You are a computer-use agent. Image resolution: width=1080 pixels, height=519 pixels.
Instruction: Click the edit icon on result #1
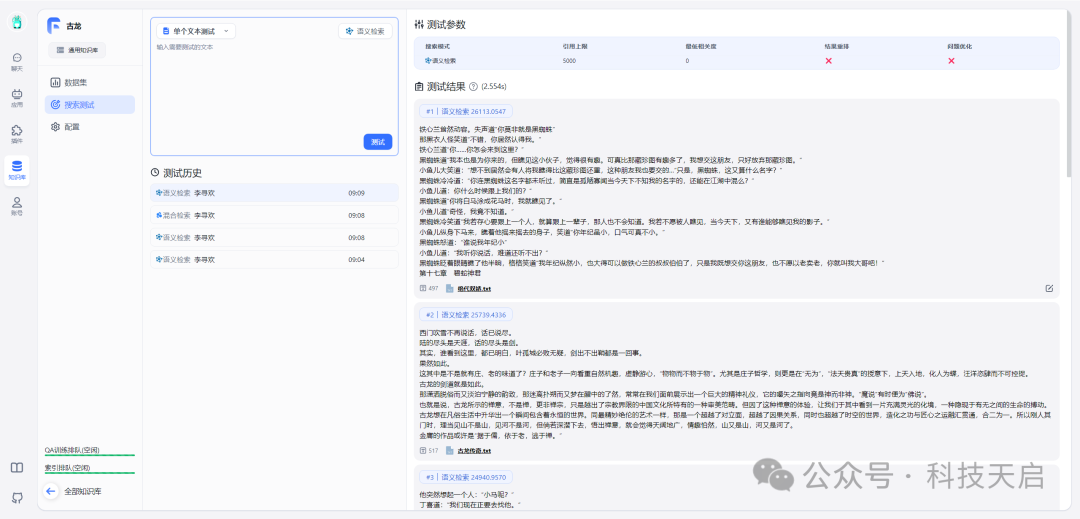click(x=1049, y=288)
